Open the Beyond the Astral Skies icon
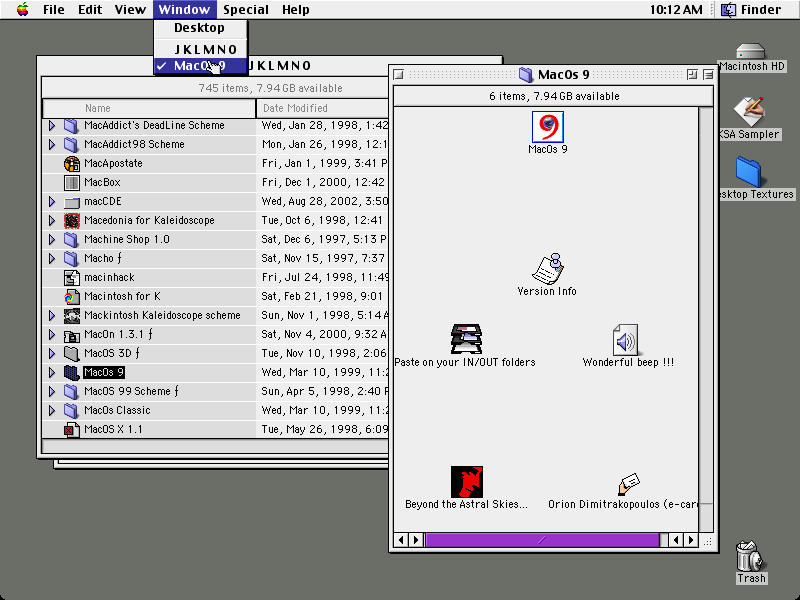Screen dimensions: 800x600 point(466,482)
